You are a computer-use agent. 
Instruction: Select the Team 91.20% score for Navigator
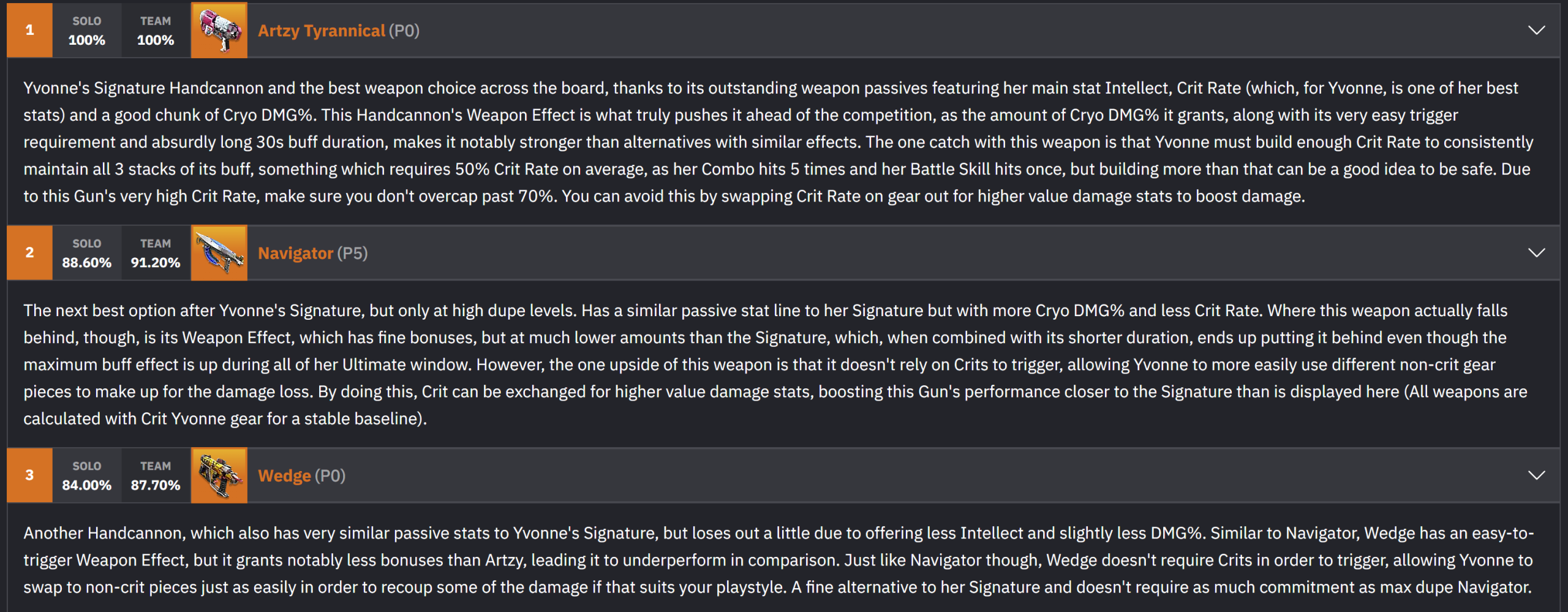point(156,253)
